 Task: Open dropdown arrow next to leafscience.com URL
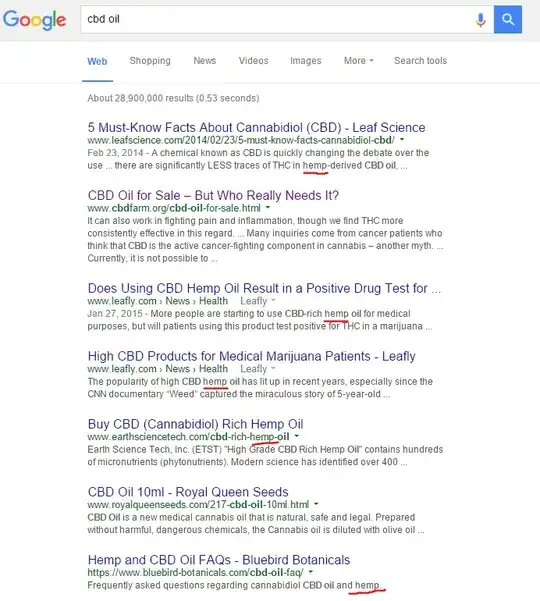click(x=402, y=140)
